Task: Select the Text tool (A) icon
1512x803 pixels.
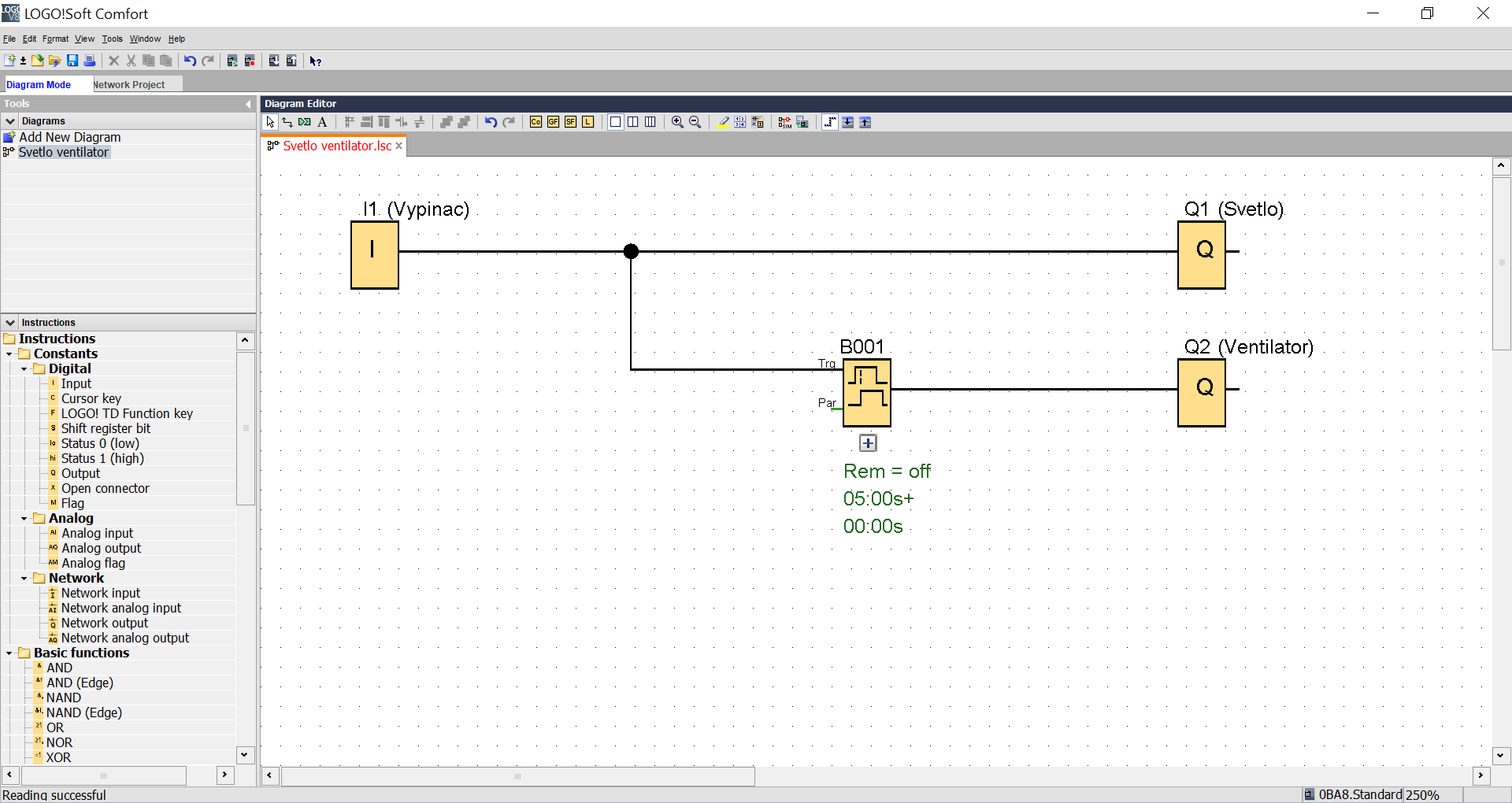Action: point(322,122)
